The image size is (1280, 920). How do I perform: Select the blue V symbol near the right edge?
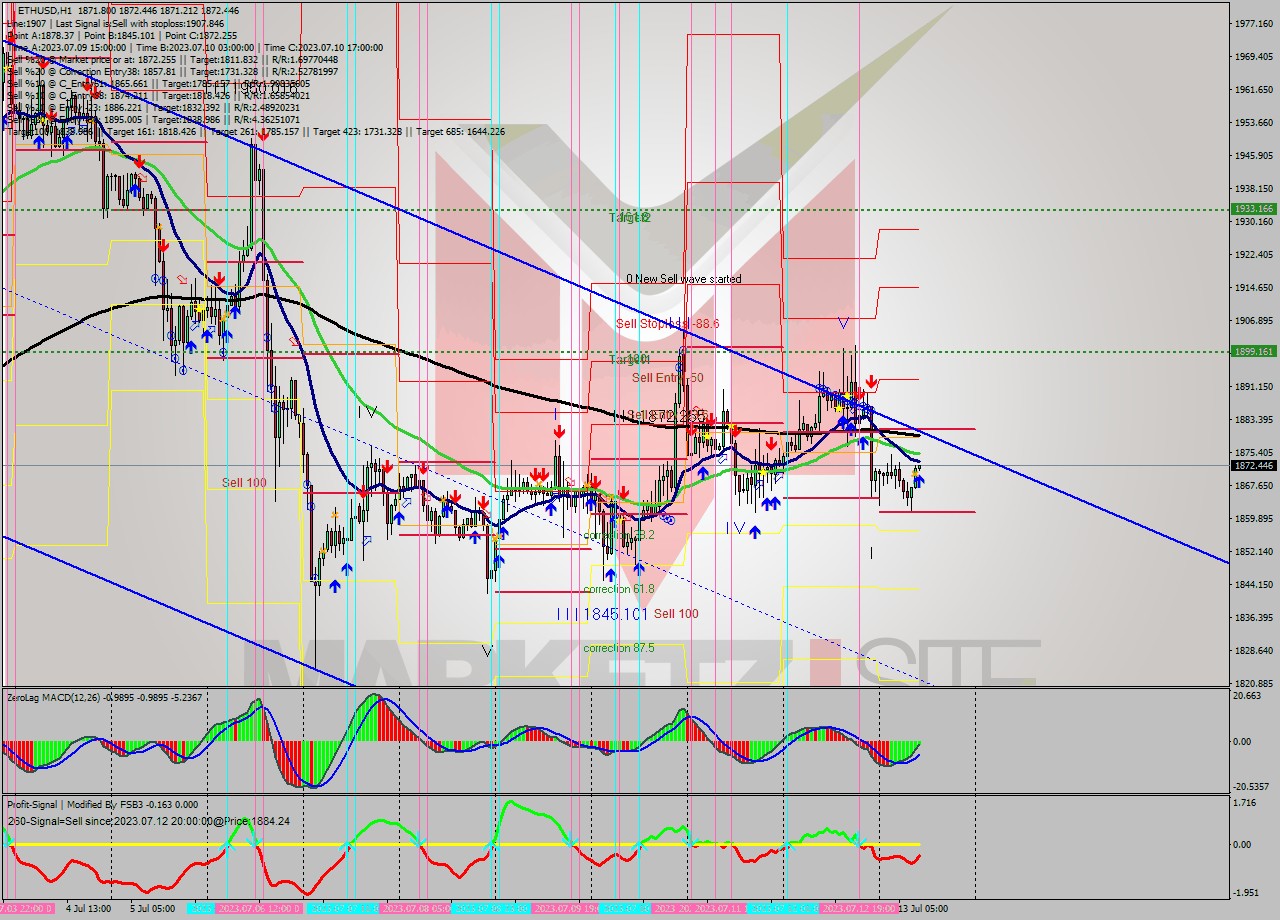click(x=843, y=323)
